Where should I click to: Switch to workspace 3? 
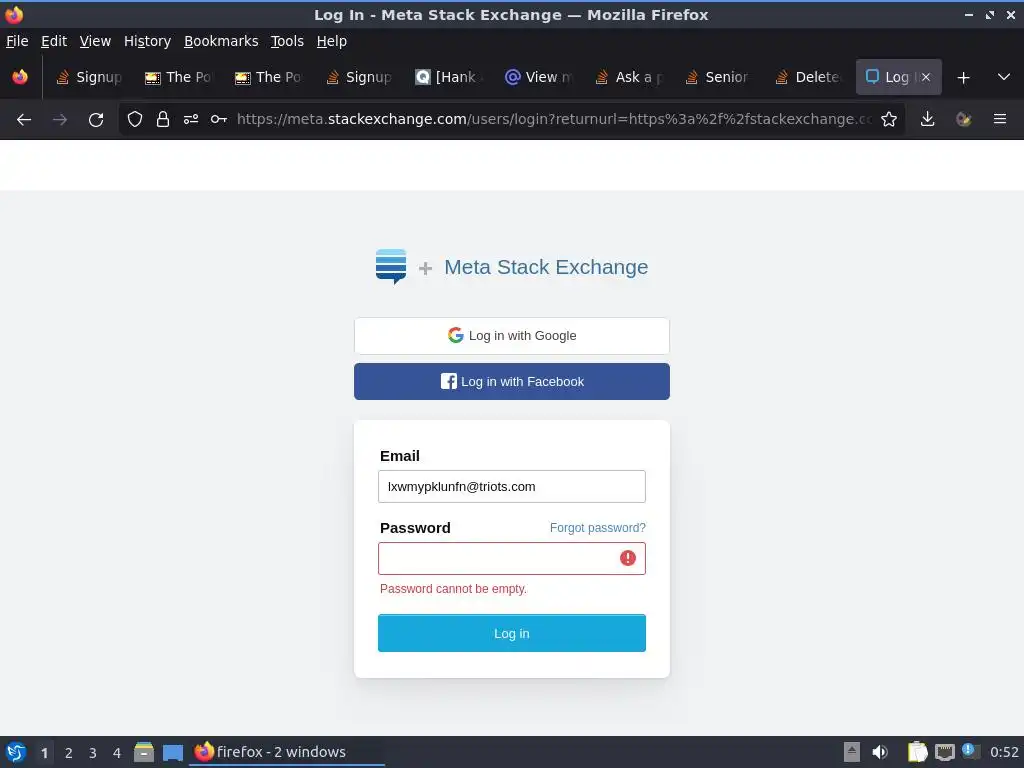pyautogui.click(x=93, y=753)
